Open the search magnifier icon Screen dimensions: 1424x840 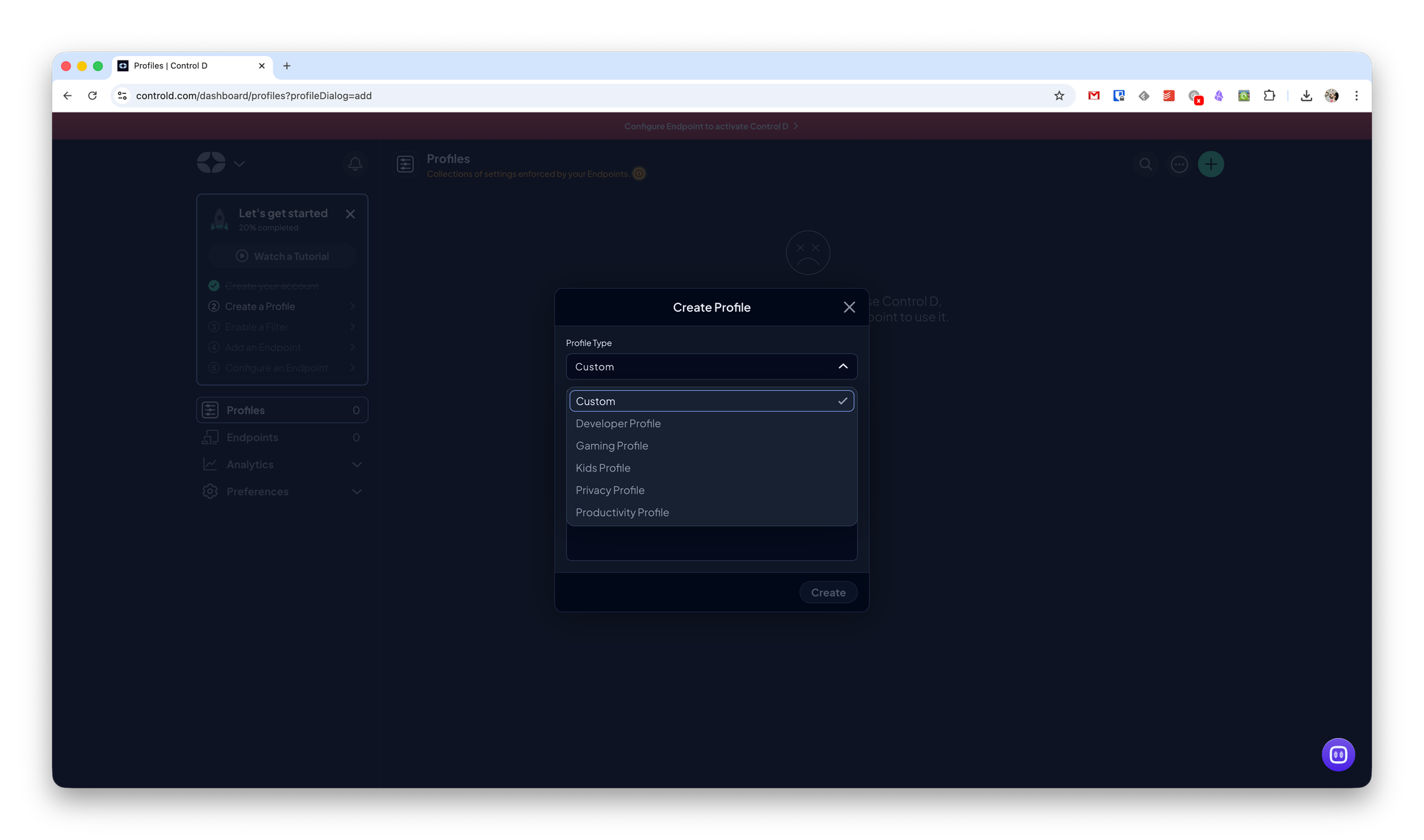point(1145,164)
